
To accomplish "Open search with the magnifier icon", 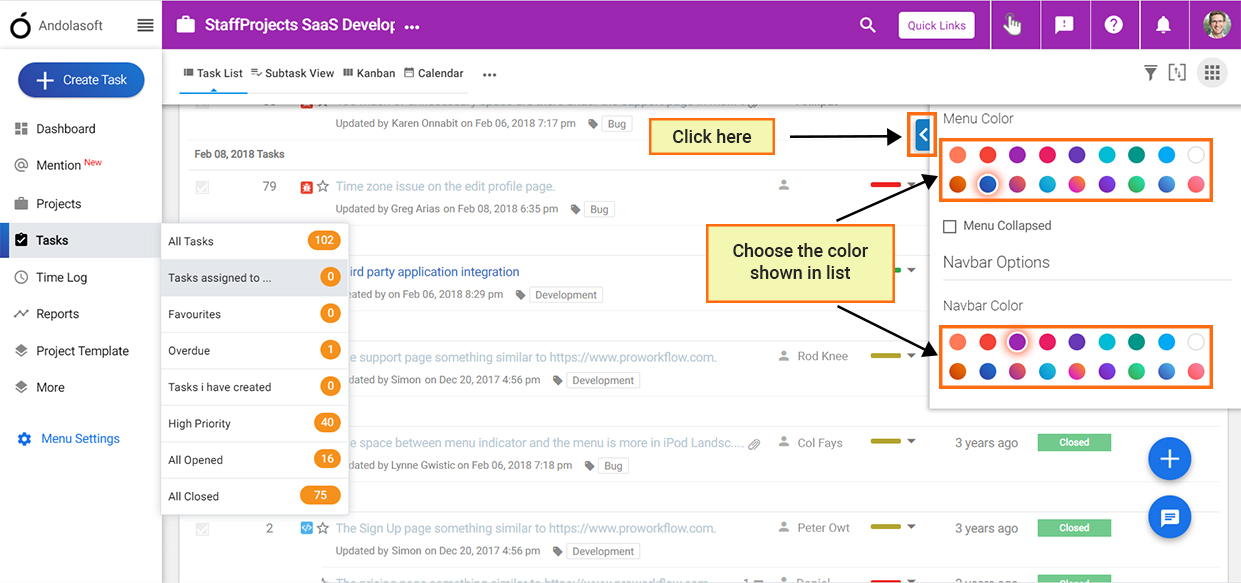I will pos(867,25).
